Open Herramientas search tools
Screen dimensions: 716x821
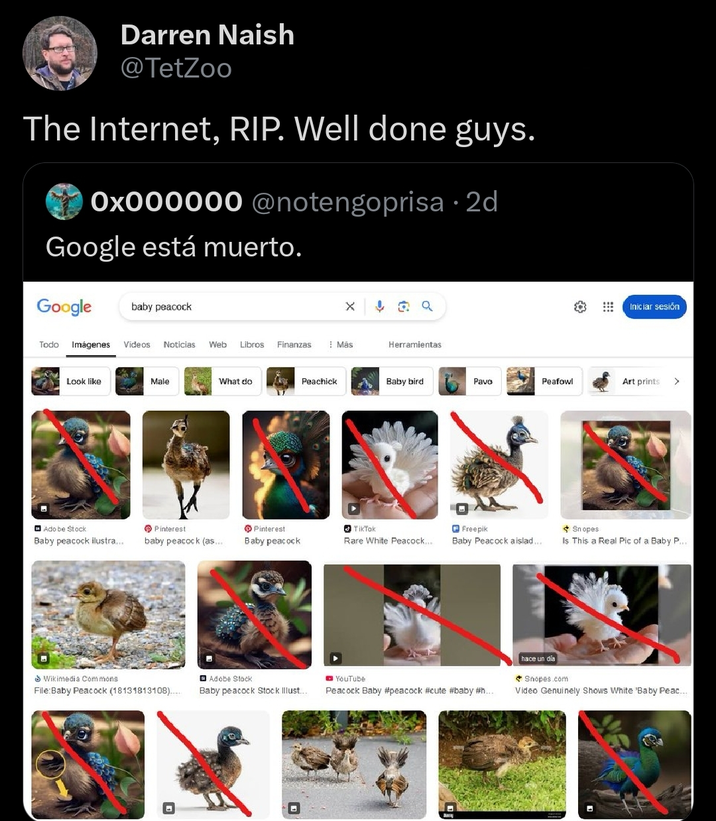click(x=414, y=344)
